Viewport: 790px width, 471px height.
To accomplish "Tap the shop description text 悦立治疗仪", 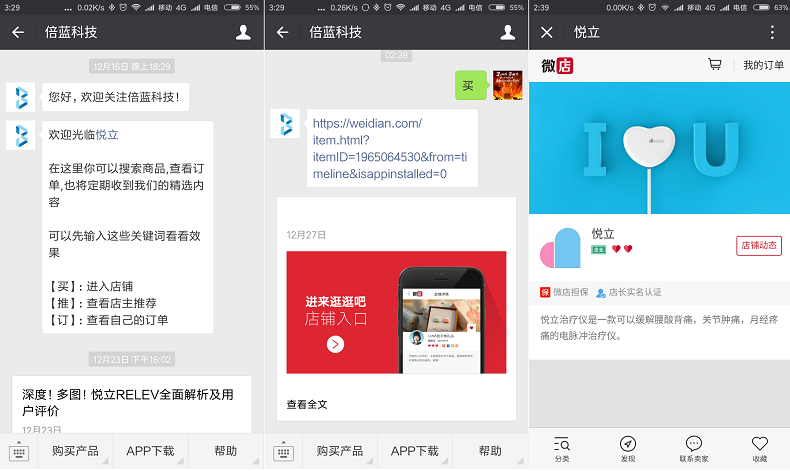I will [x=659, y=327].
